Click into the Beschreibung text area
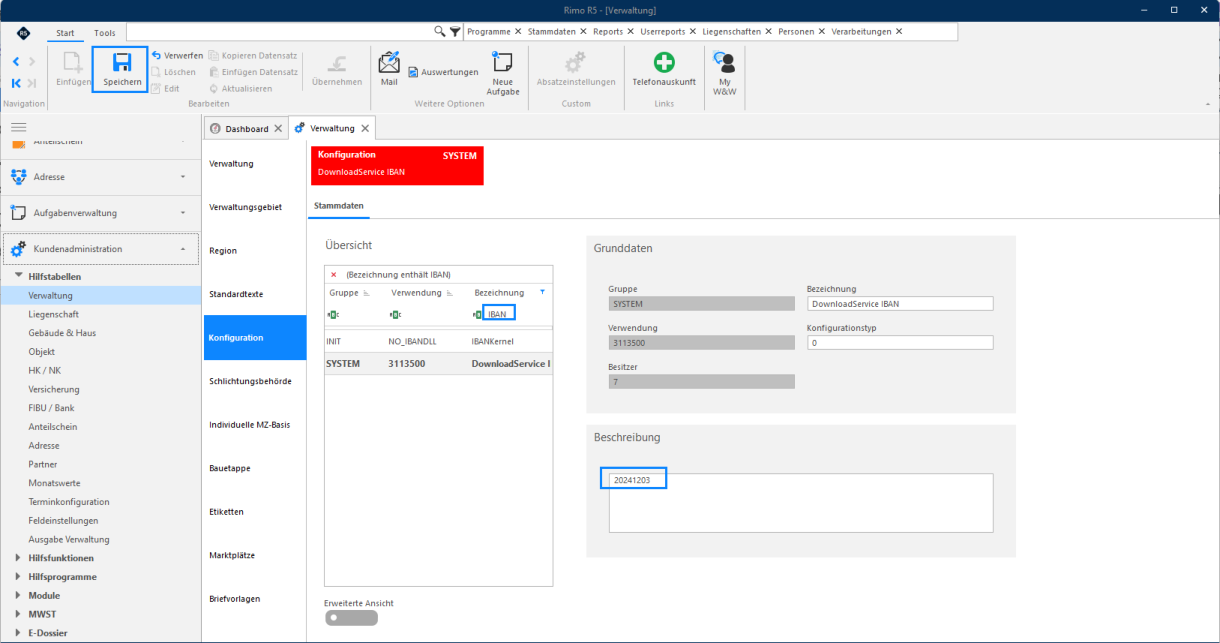The height and width of the screenshot is (643, 1220). tap(801, 503)
